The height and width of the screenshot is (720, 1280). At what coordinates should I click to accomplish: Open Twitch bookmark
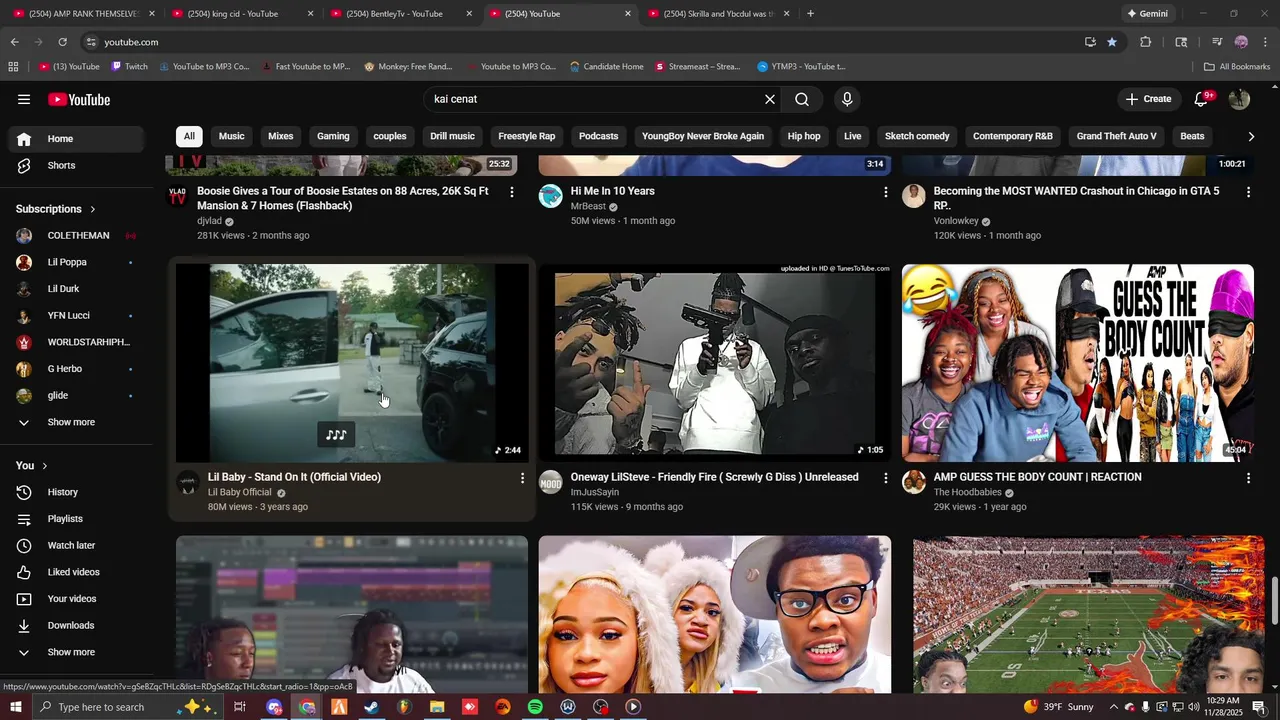pos(130,67)
